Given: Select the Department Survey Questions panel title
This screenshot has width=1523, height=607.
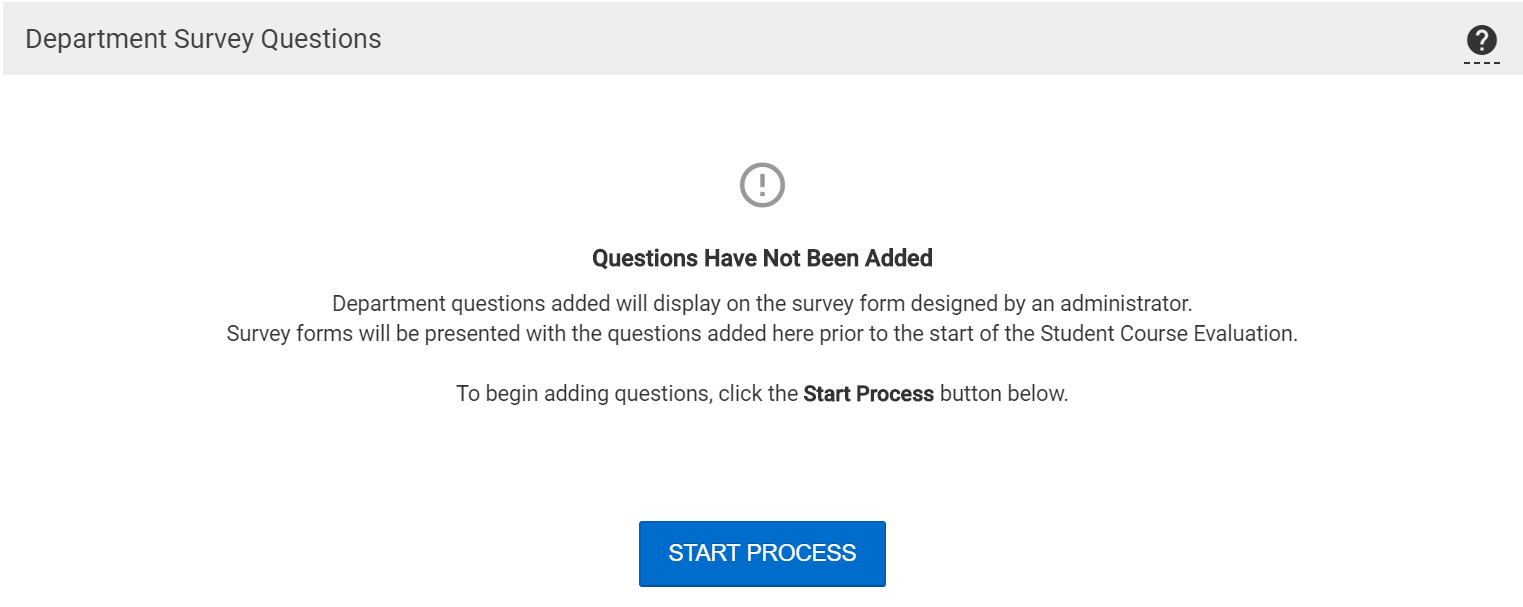Looking at the screenshot, I should click(203, 39).
